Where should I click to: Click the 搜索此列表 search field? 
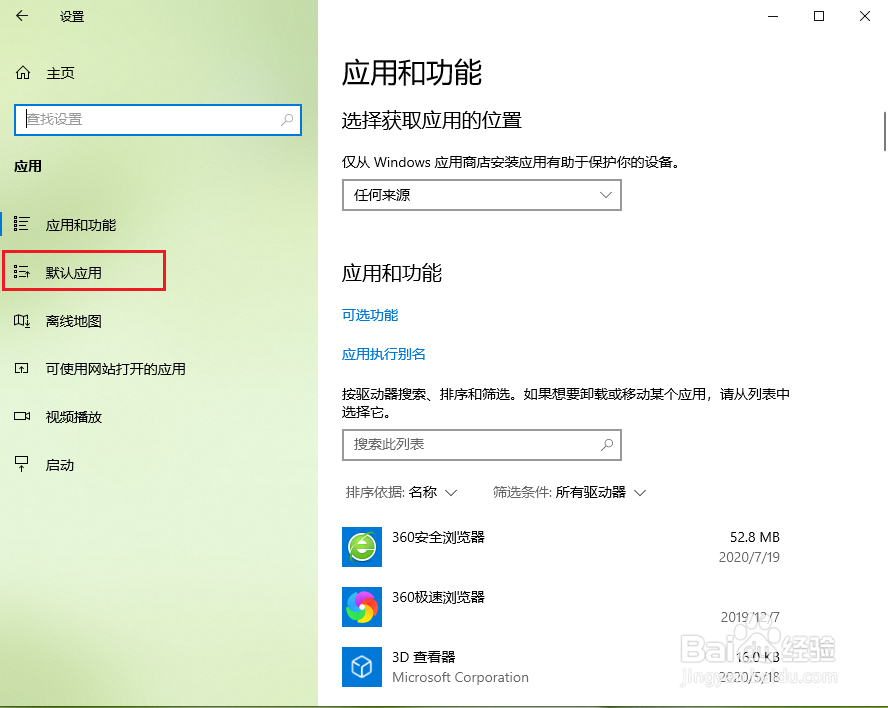(481, 445)
